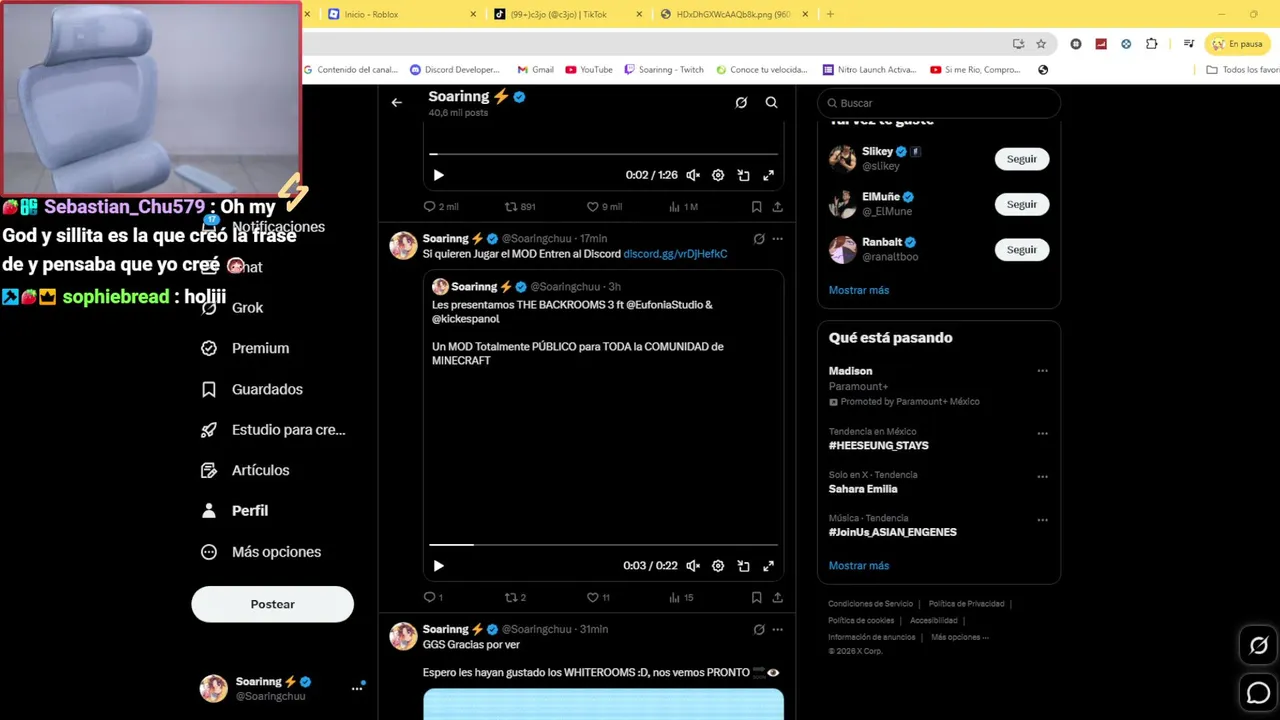Open options for Sahara Emilia trend

1042,477
